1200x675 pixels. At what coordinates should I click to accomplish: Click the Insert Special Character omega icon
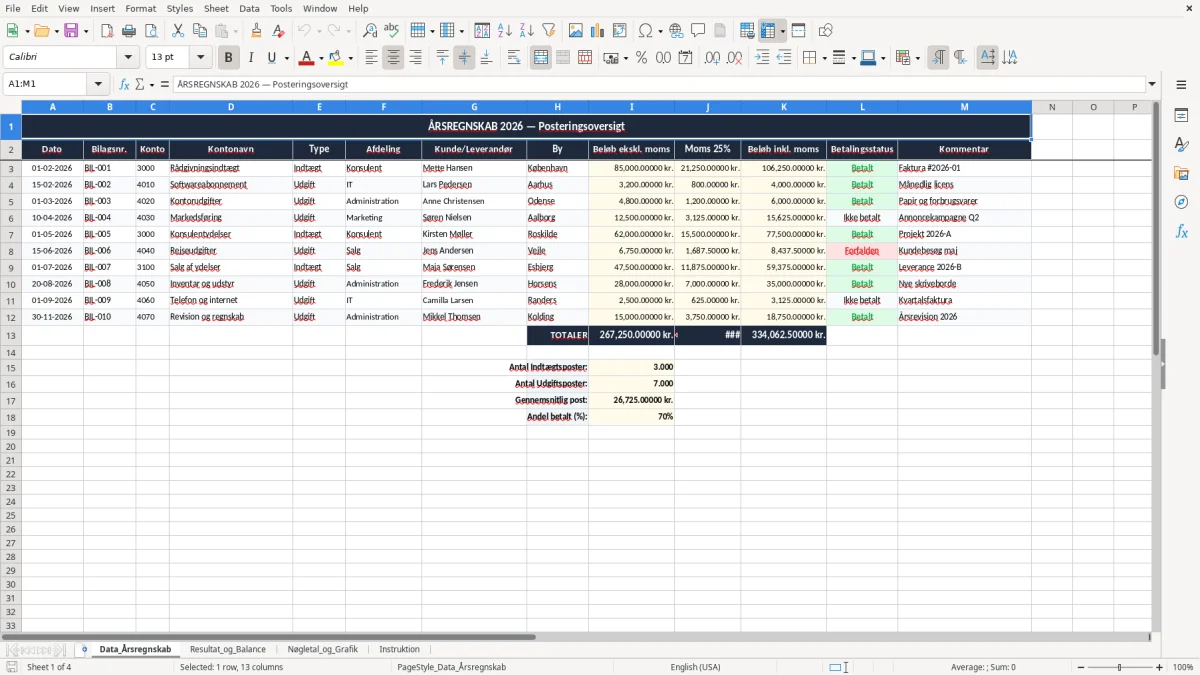pos(645,31)
